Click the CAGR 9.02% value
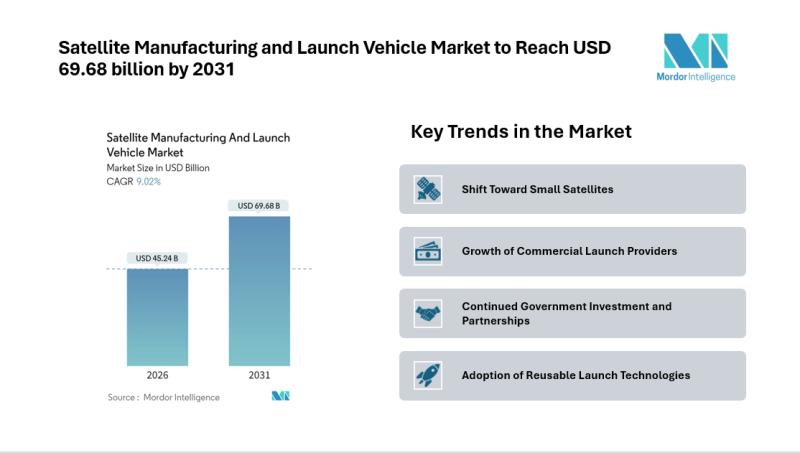This screenshot has width=800, height=453. (147, 181)
